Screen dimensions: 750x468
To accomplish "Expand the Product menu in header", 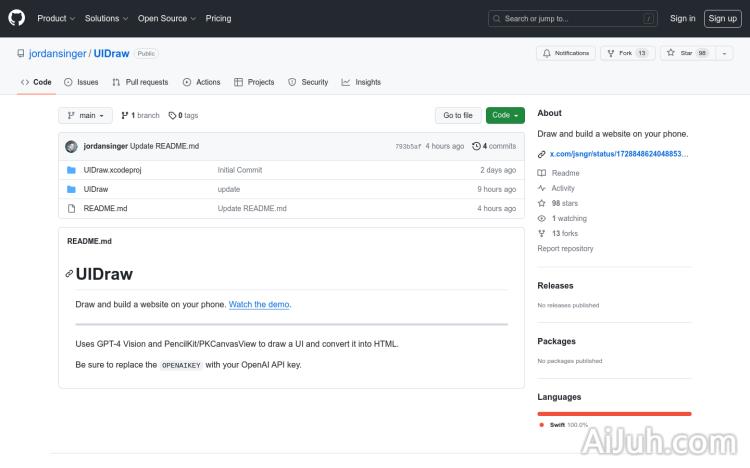I will tap(55, 18).
